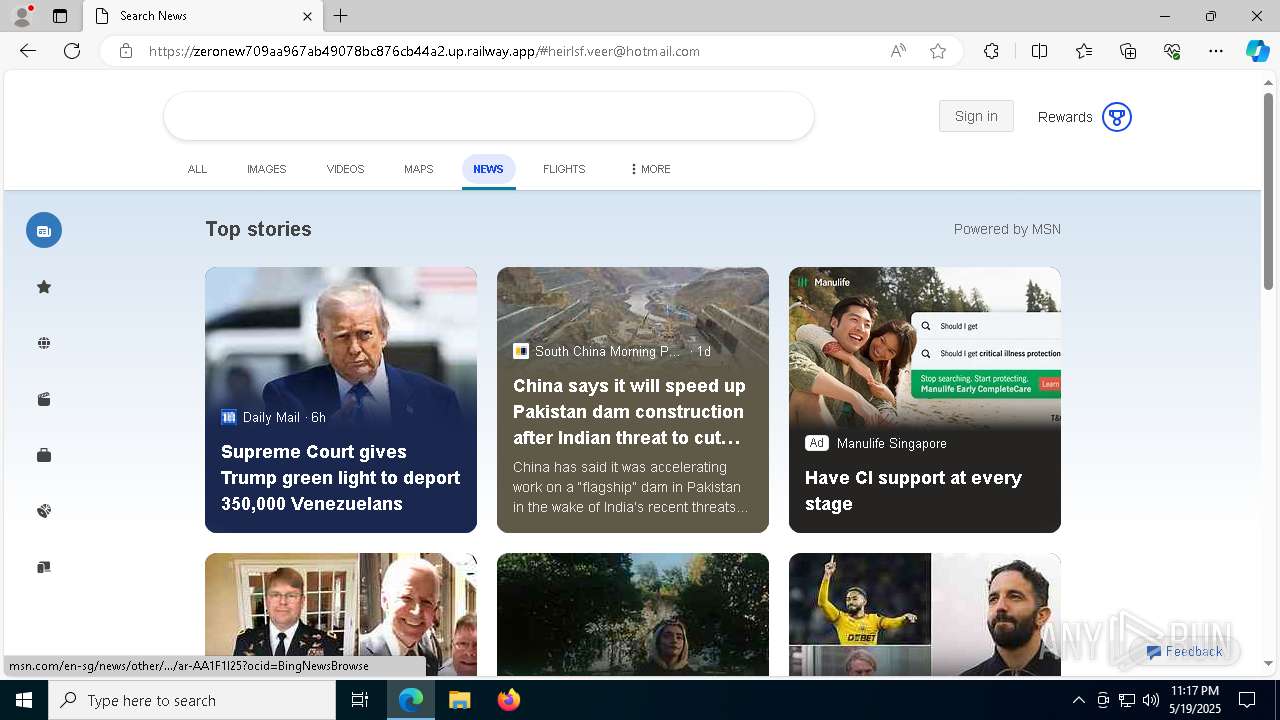Select the bottom newspaper sidebar icon
The height and width of the screenshot is (720, 1280).
44,567
